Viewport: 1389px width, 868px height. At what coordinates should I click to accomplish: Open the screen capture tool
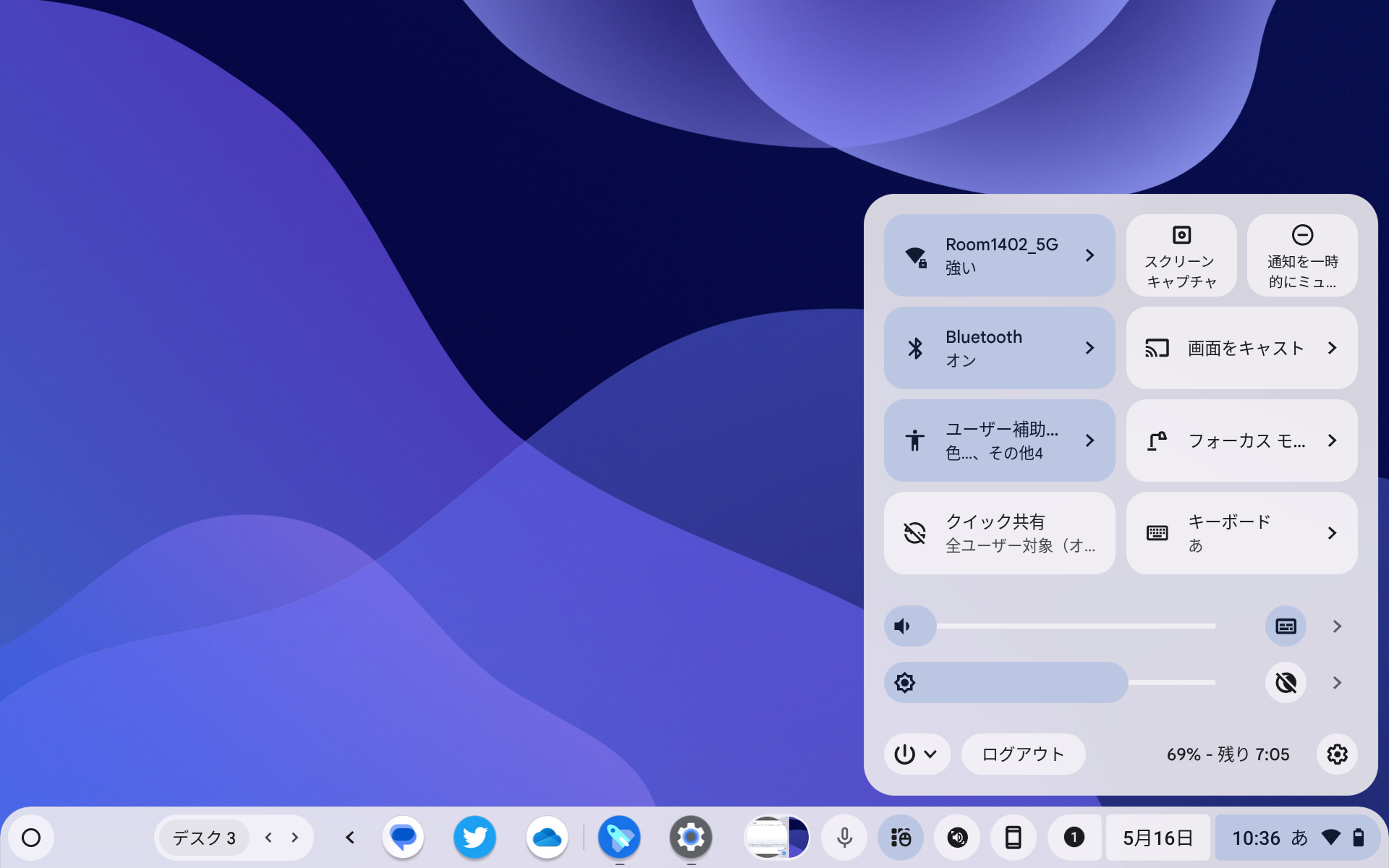[1181, 255]
